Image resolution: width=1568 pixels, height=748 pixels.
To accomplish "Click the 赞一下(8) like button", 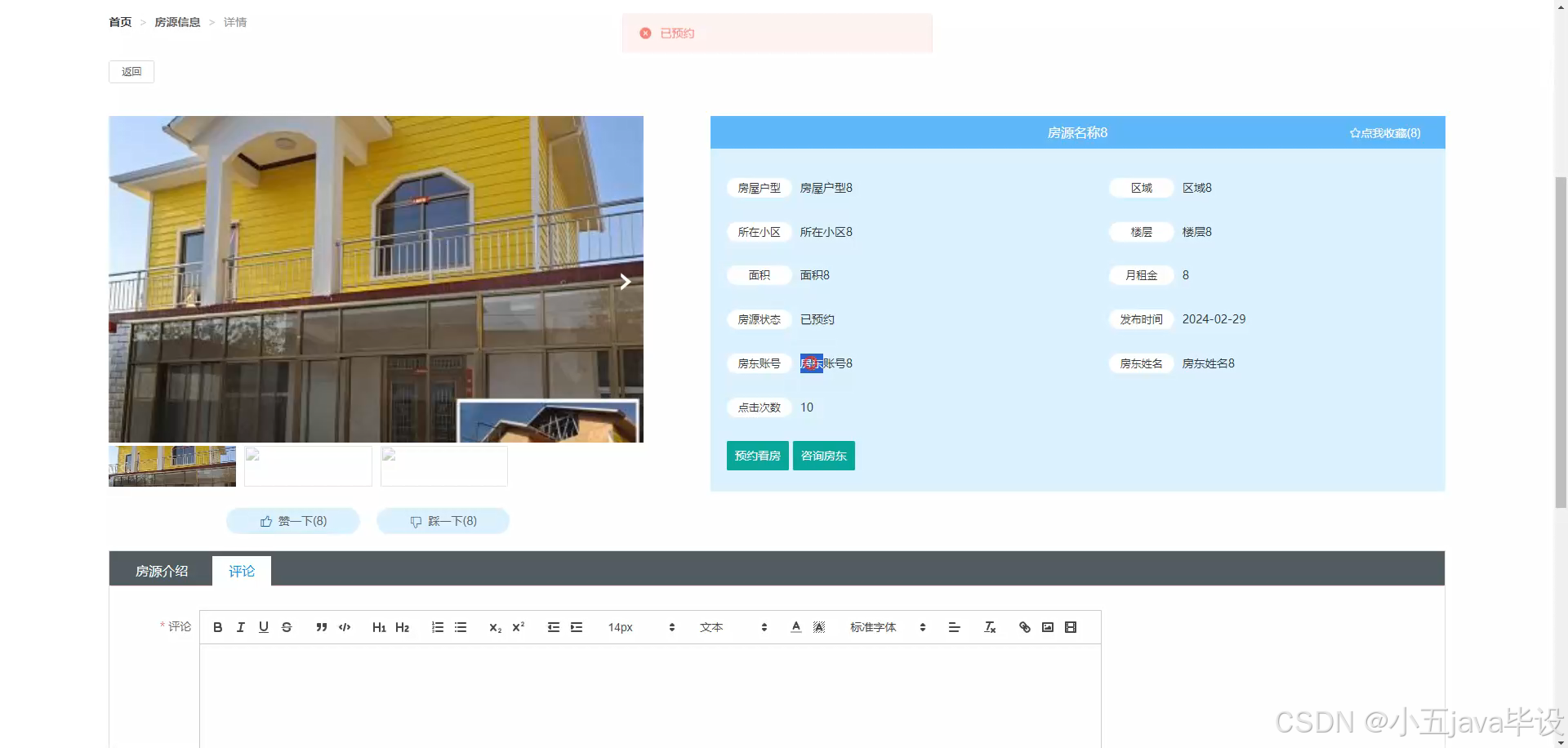I will [293, 521].
